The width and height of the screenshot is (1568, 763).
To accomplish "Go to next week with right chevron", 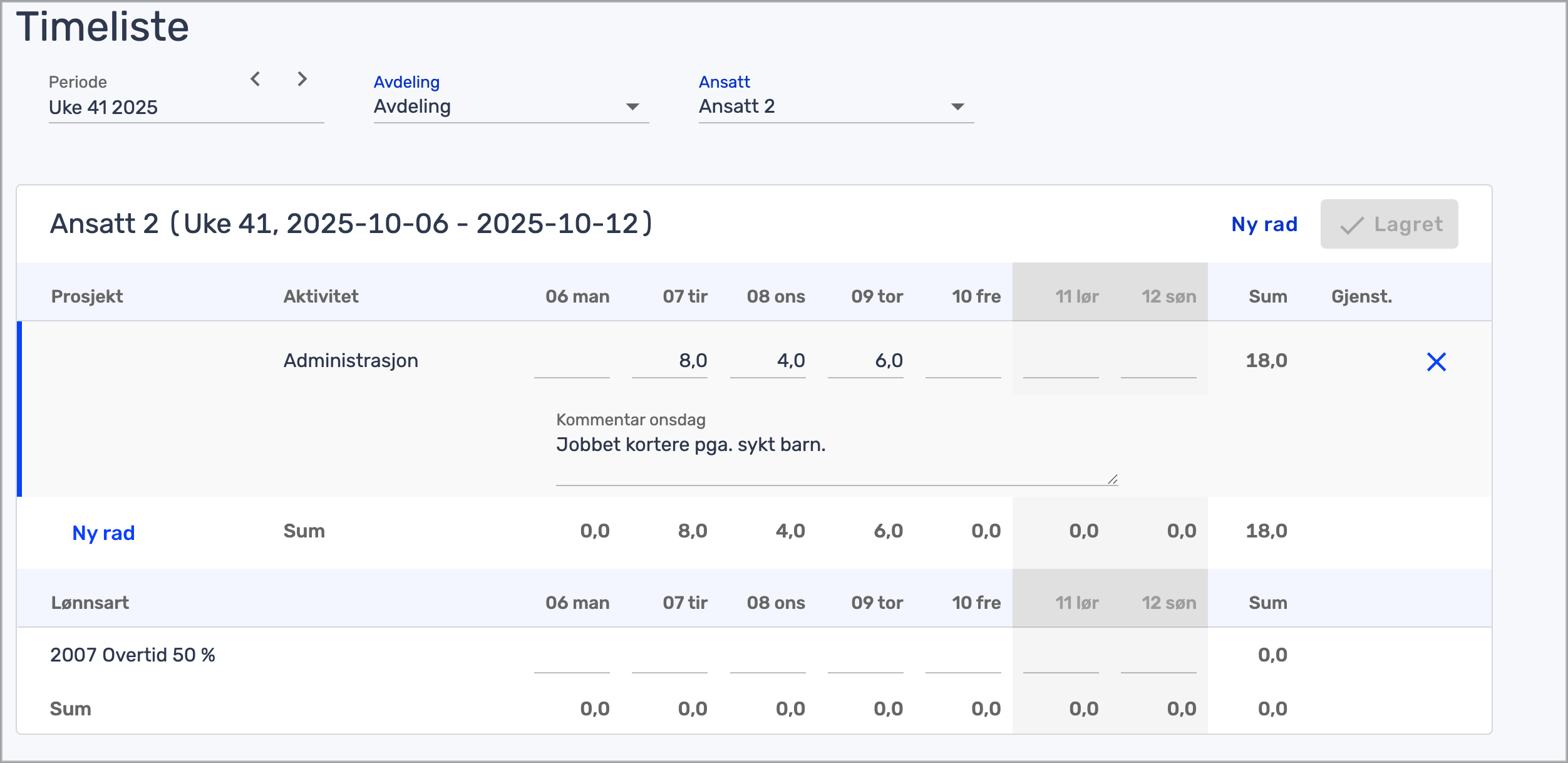I will (302, 79).
